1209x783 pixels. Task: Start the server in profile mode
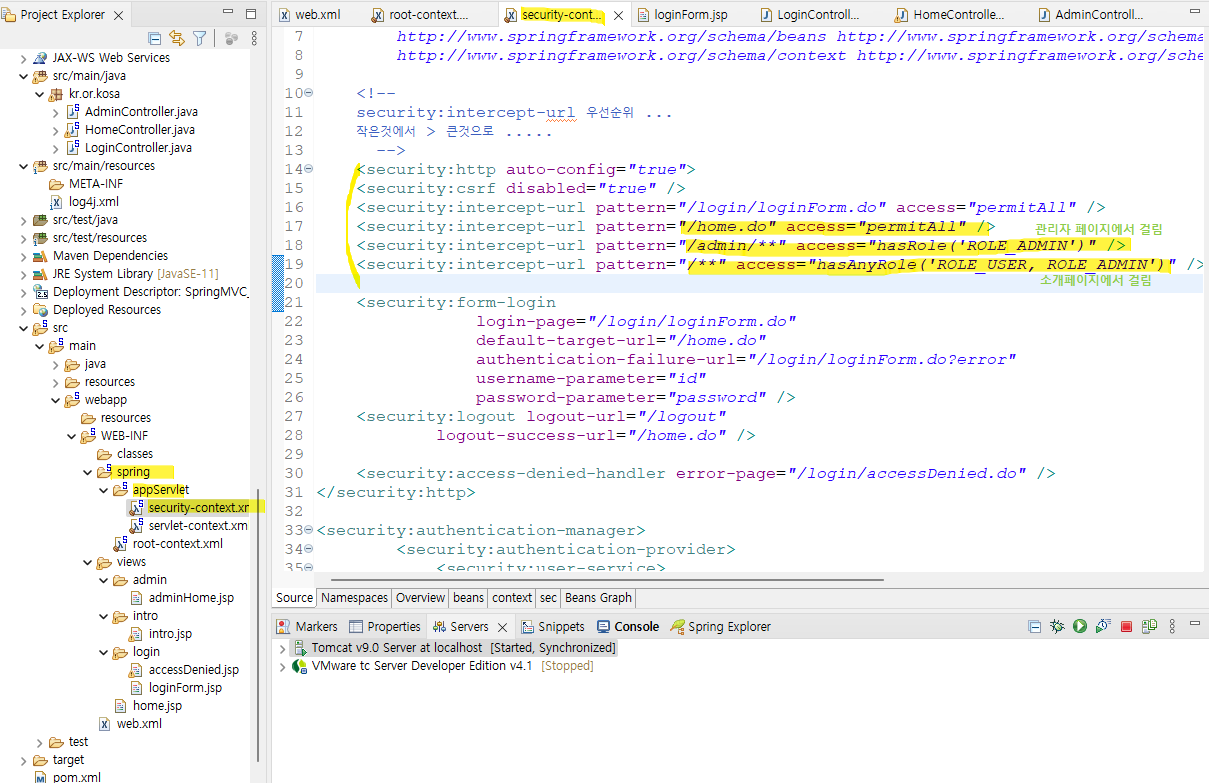coord(1103,626)
